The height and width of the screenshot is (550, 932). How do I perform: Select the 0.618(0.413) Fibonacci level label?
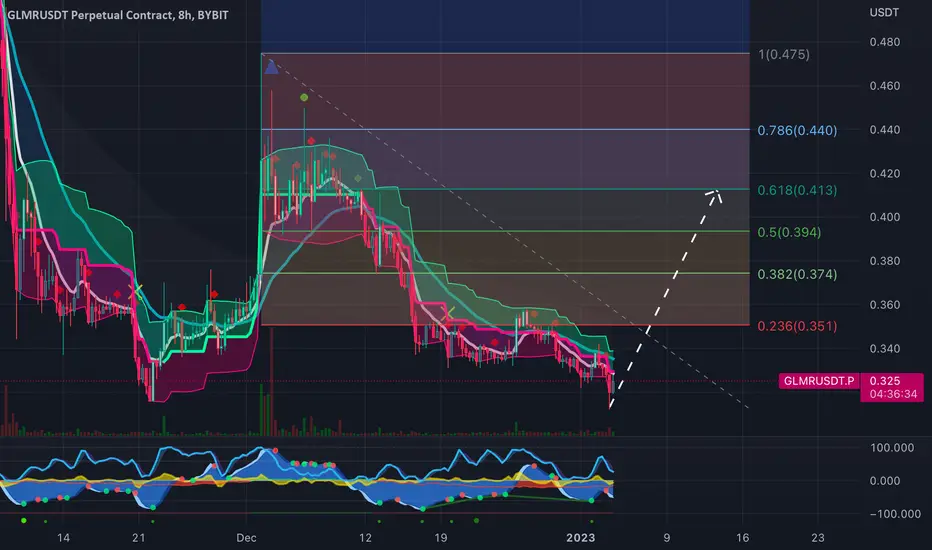click(x=797, y=190)
